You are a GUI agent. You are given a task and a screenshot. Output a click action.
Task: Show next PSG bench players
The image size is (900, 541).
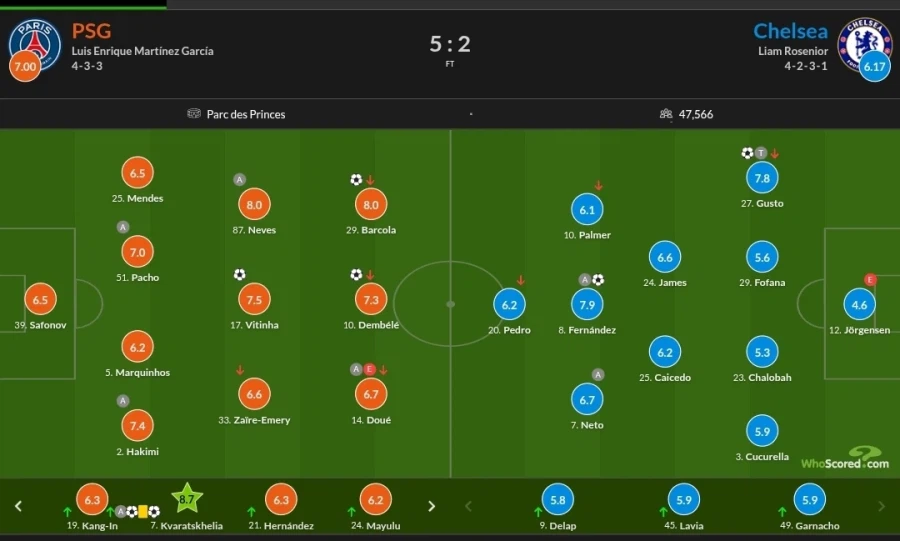(x=431, y=506)
